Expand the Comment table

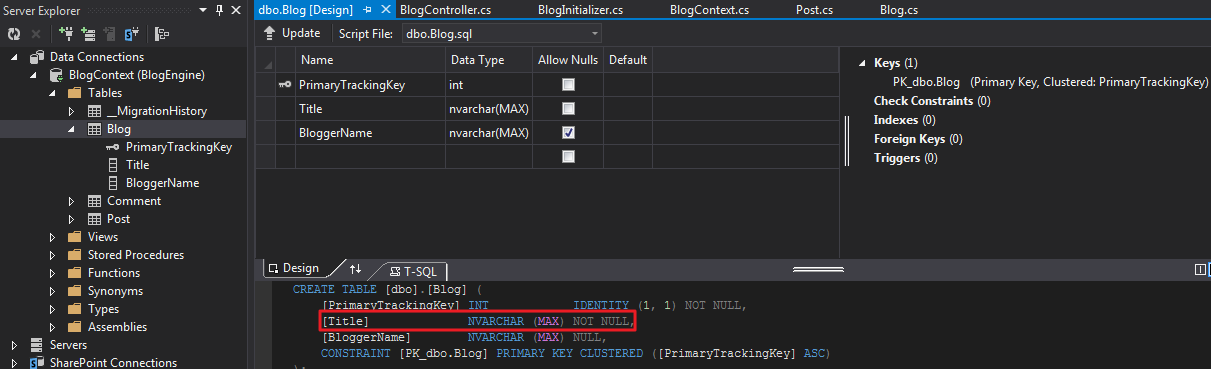(71, 201)
